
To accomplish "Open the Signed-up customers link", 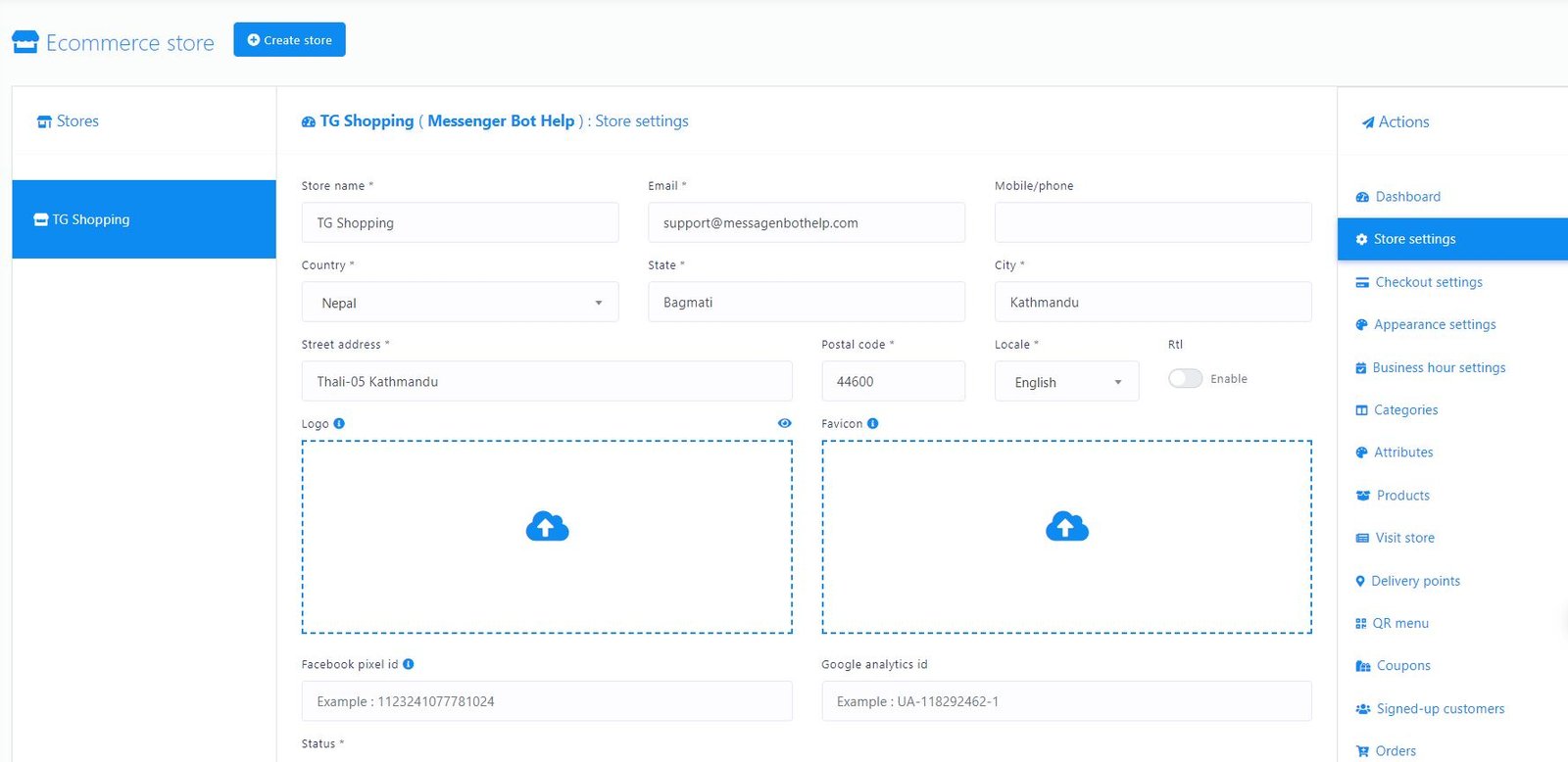I will pyautogui.click(x=1441, y=709).
